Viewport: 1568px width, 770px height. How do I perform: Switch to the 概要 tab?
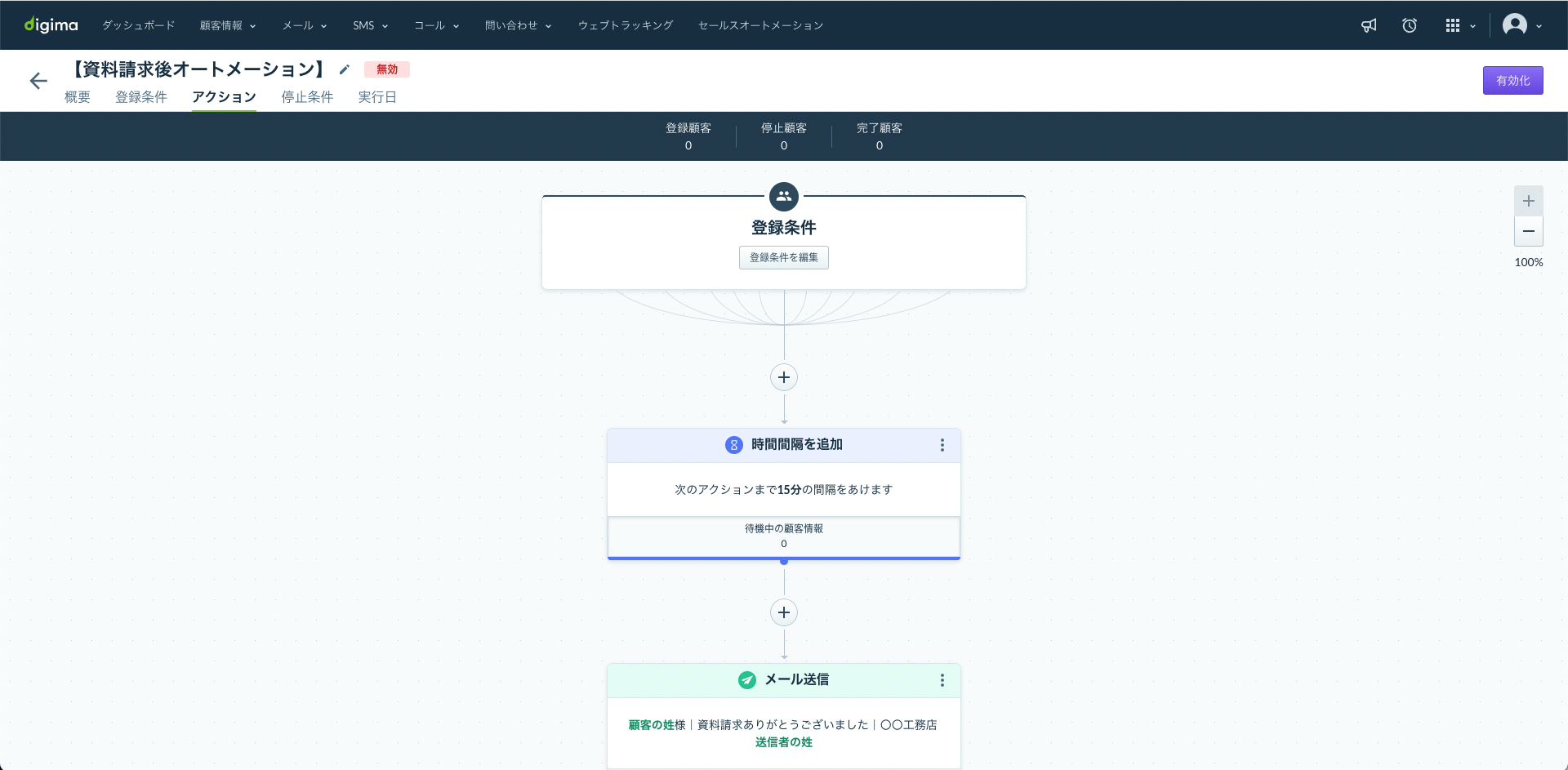point(78,97)
